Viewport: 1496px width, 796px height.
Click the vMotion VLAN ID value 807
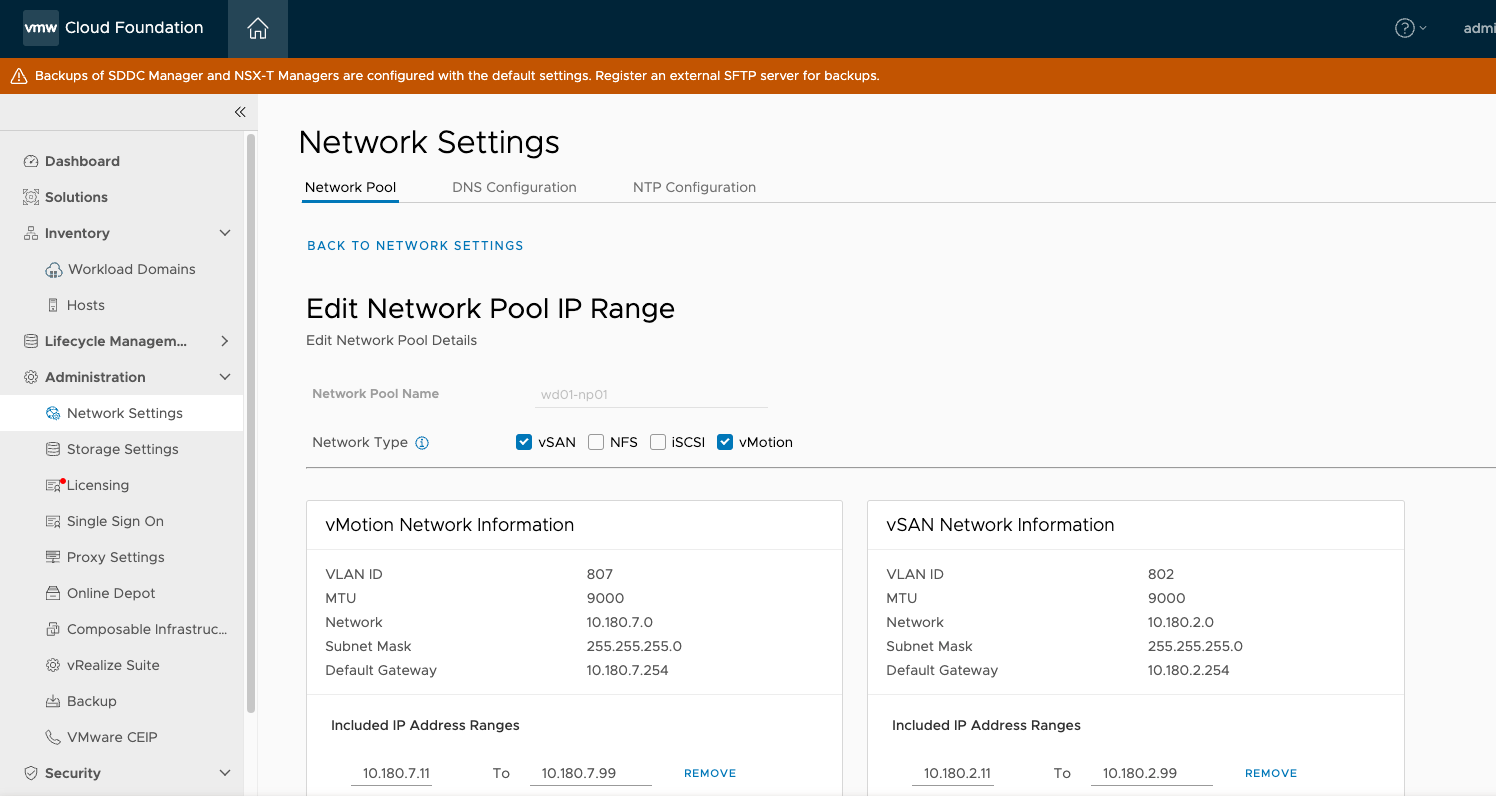[600, 574]
